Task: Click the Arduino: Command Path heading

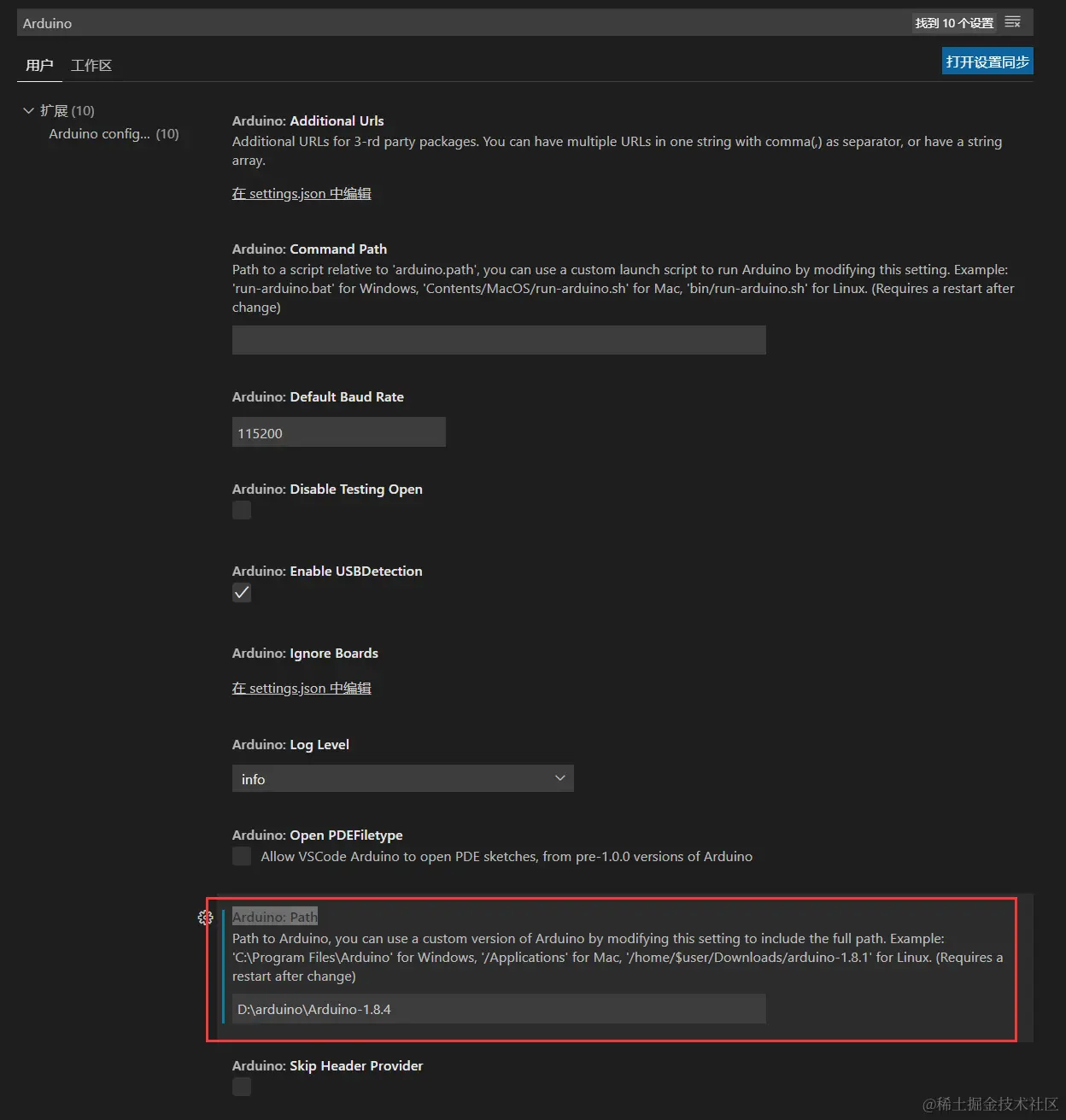Action: pos(309,249)
